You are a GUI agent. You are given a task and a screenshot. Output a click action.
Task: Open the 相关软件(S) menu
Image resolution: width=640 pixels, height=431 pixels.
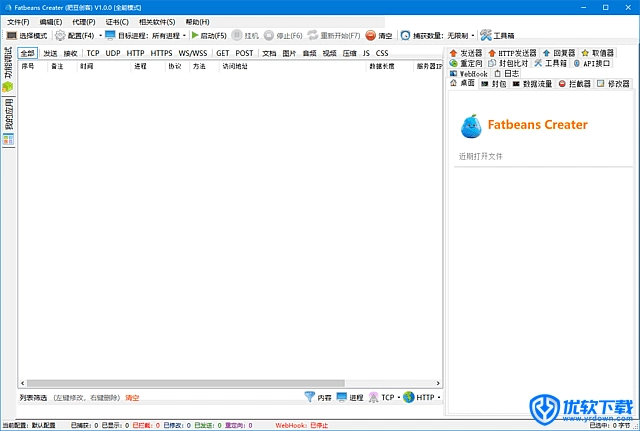[x=157, y=22]
